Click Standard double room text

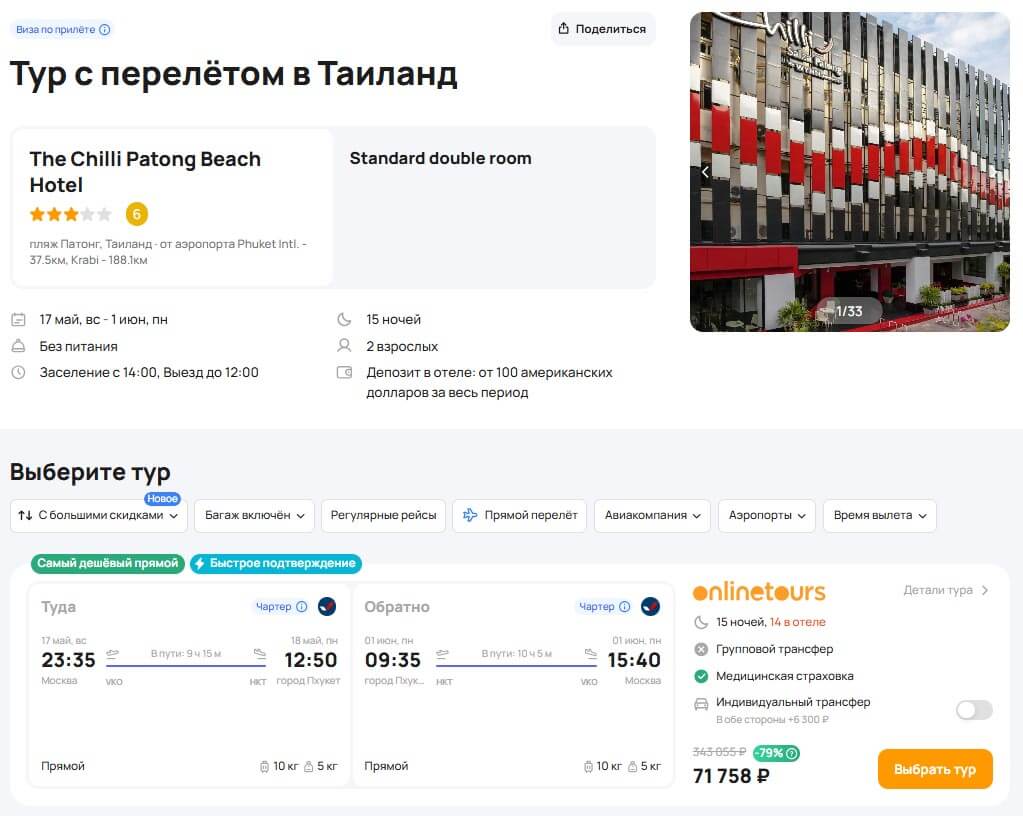coord(440,158)
